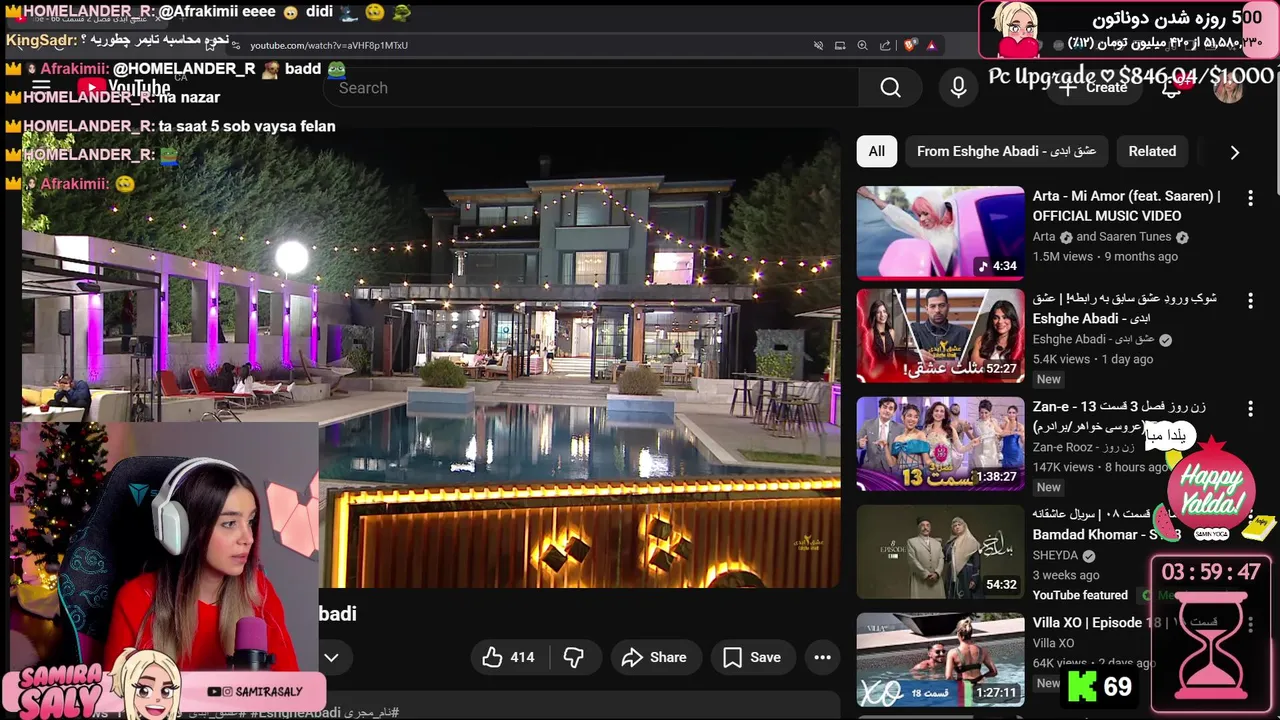This screenshot has height=720, width=1280.
Task: Click the Create button
Action: point(1096,88)
